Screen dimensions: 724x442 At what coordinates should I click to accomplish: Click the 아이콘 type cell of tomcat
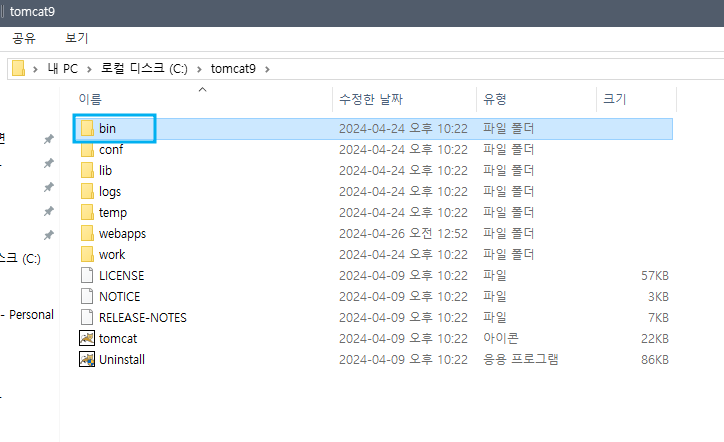(501, 338)
